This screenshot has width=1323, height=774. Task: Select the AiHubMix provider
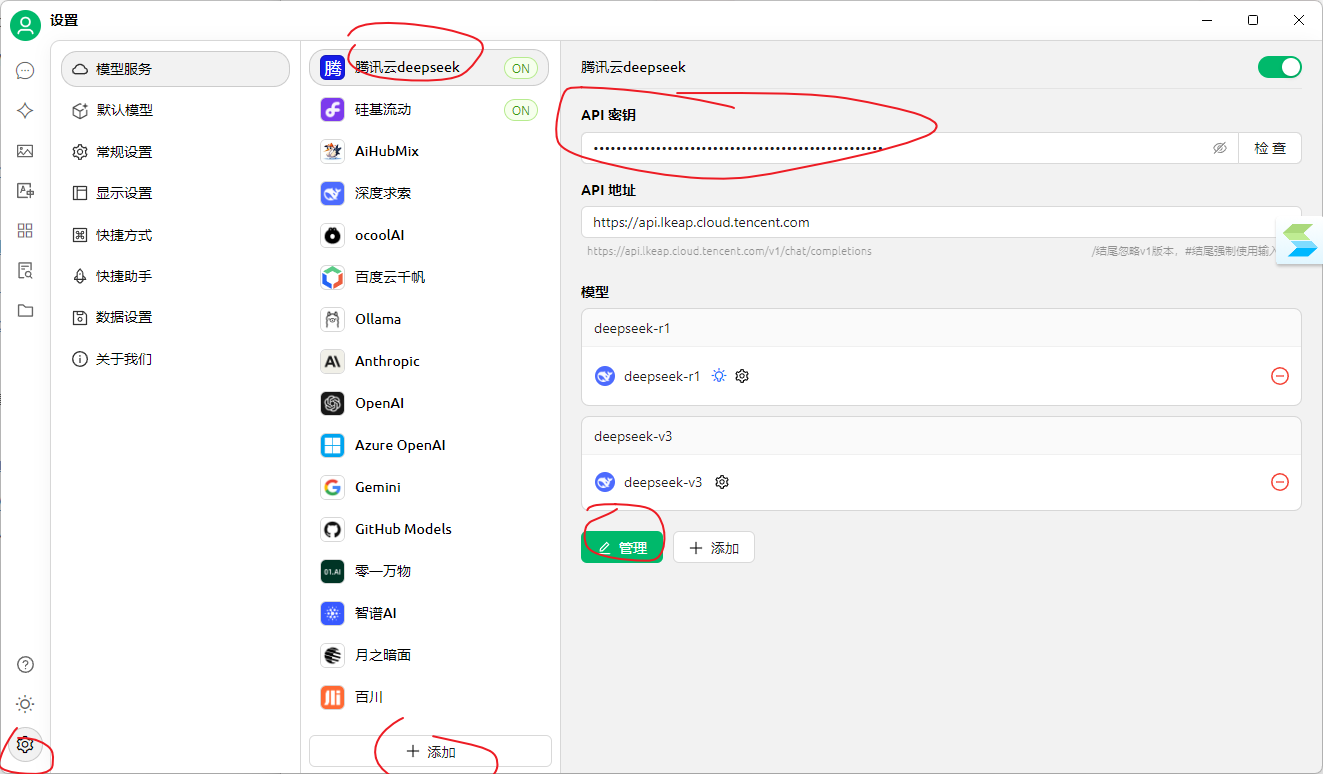(429, 151)
